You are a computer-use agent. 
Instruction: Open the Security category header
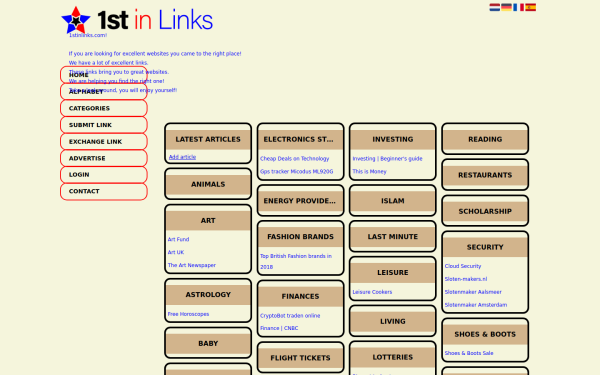click(485, 248)
